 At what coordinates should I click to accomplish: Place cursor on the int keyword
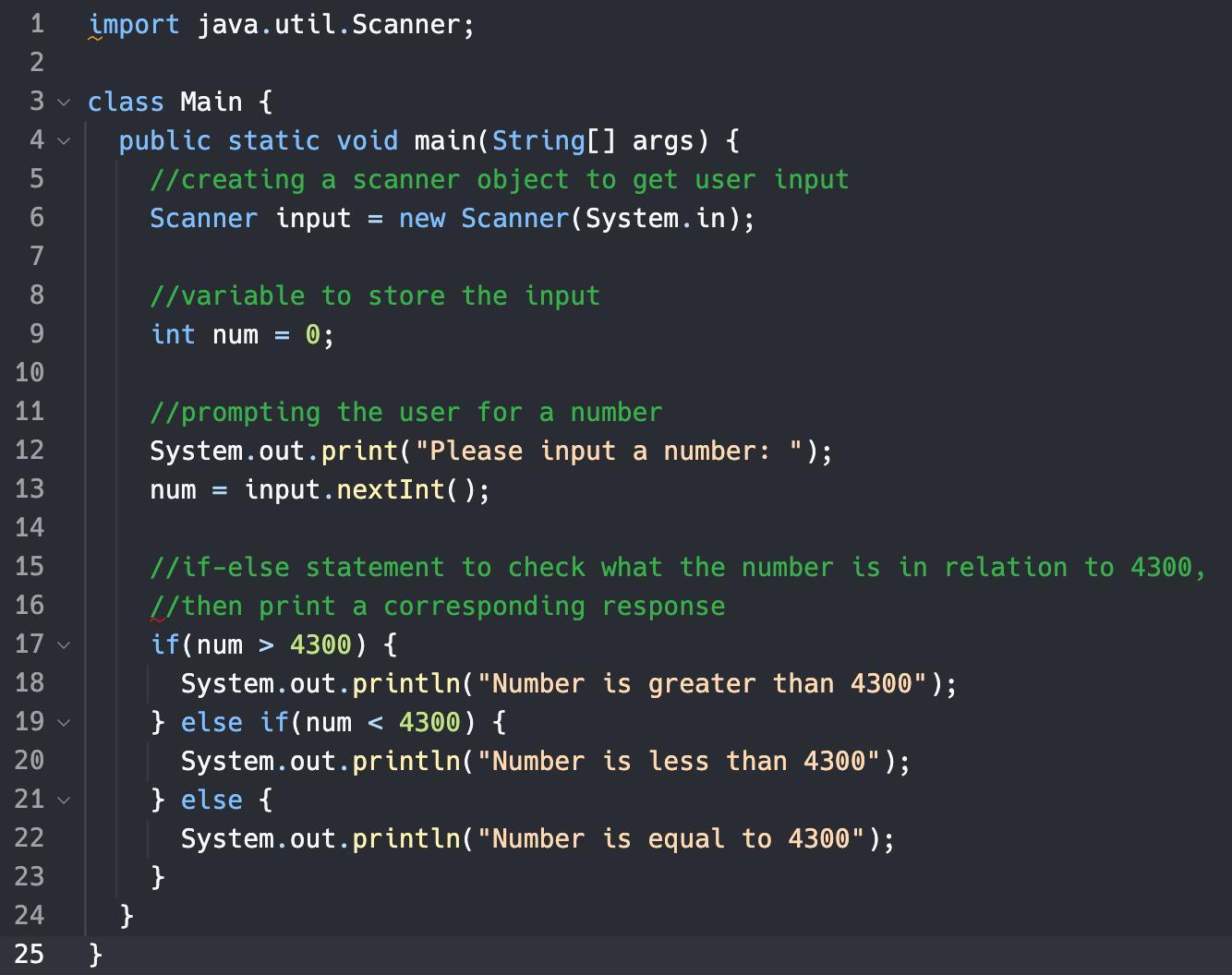173,334
